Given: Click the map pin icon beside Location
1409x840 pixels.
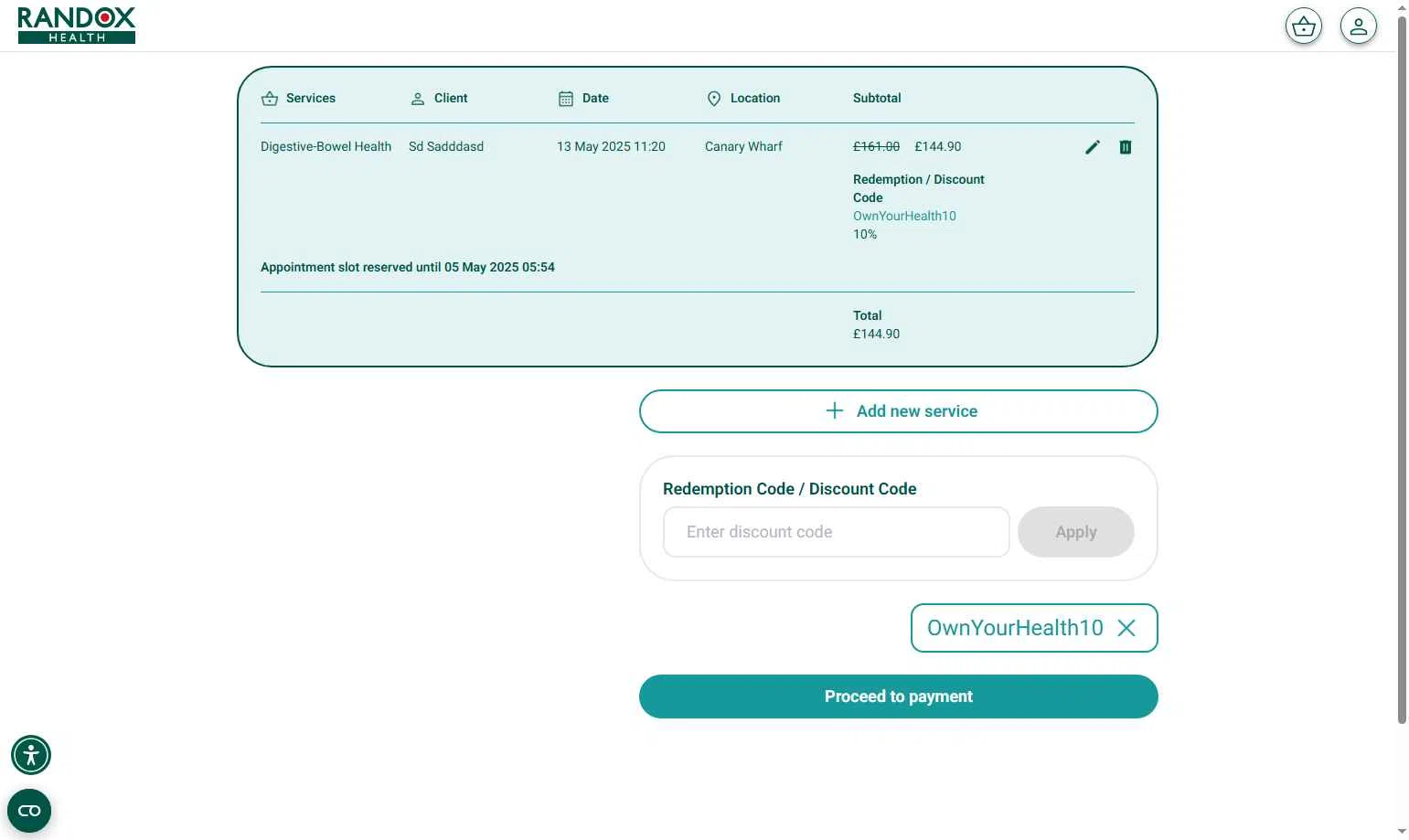Looking at the screenshot, I should tap(714, 99).
